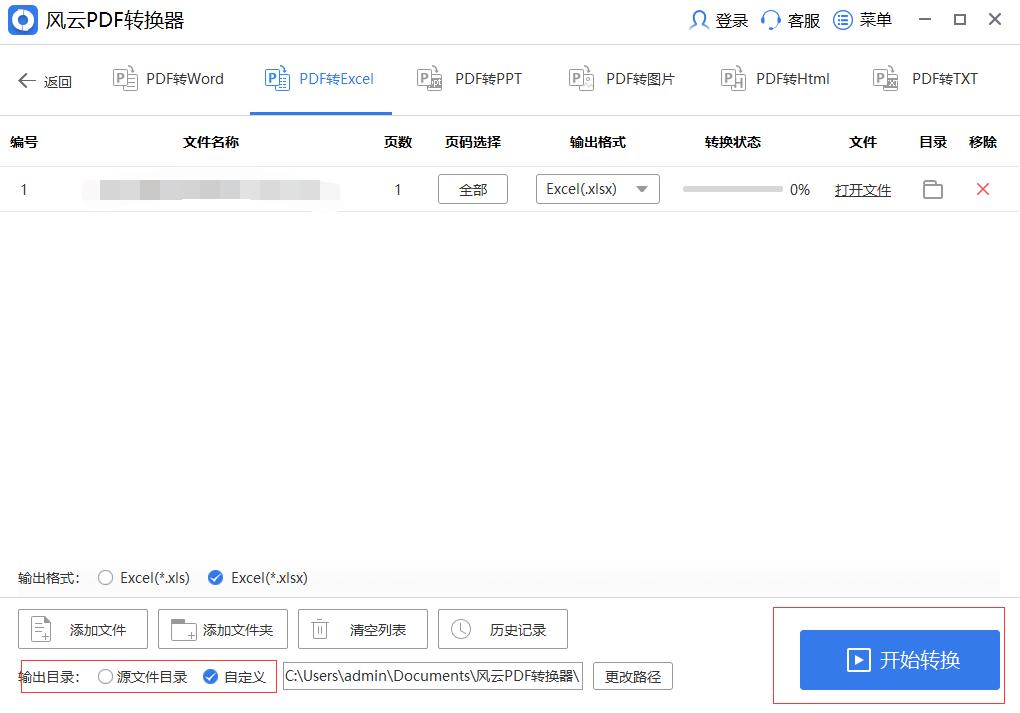This screenshot has width=1020, height=713.
Task: Click 开始转换 to start conversion
Action: click(897, 661)
